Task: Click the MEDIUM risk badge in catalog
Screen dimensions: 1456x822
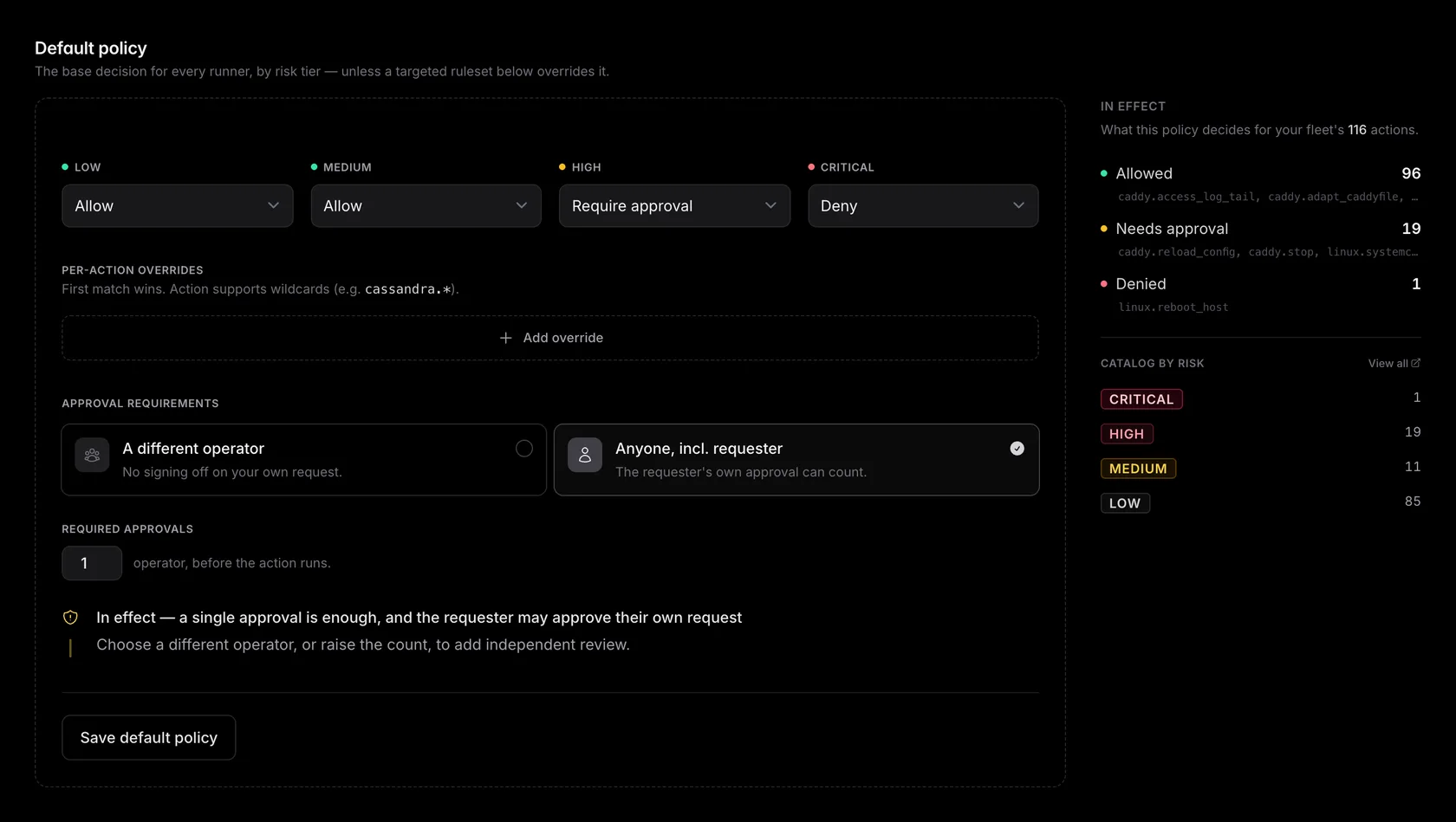Action: pyautogui.click(x=1138, y=469)
